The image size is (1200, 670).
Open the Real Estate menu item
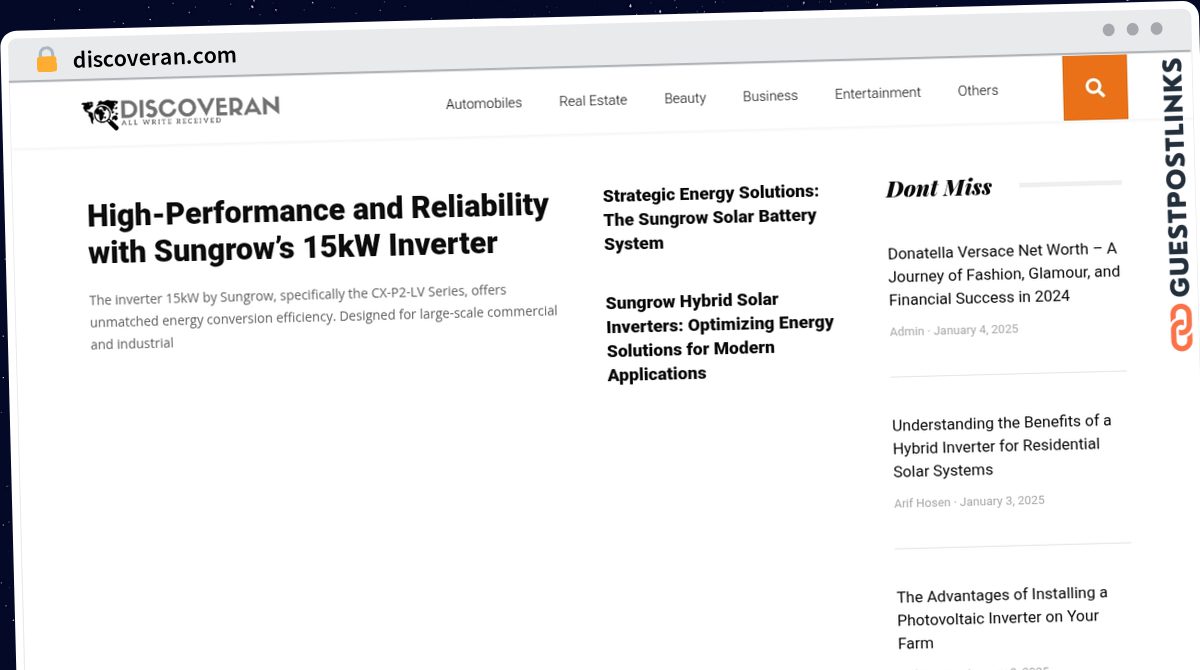click(593, 100)
